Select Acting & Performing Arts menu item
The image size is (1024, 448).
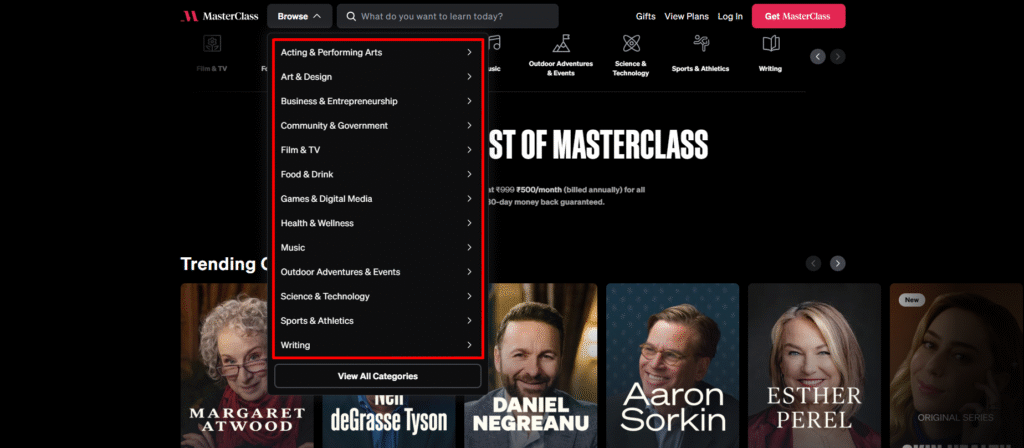pos(377,52)
